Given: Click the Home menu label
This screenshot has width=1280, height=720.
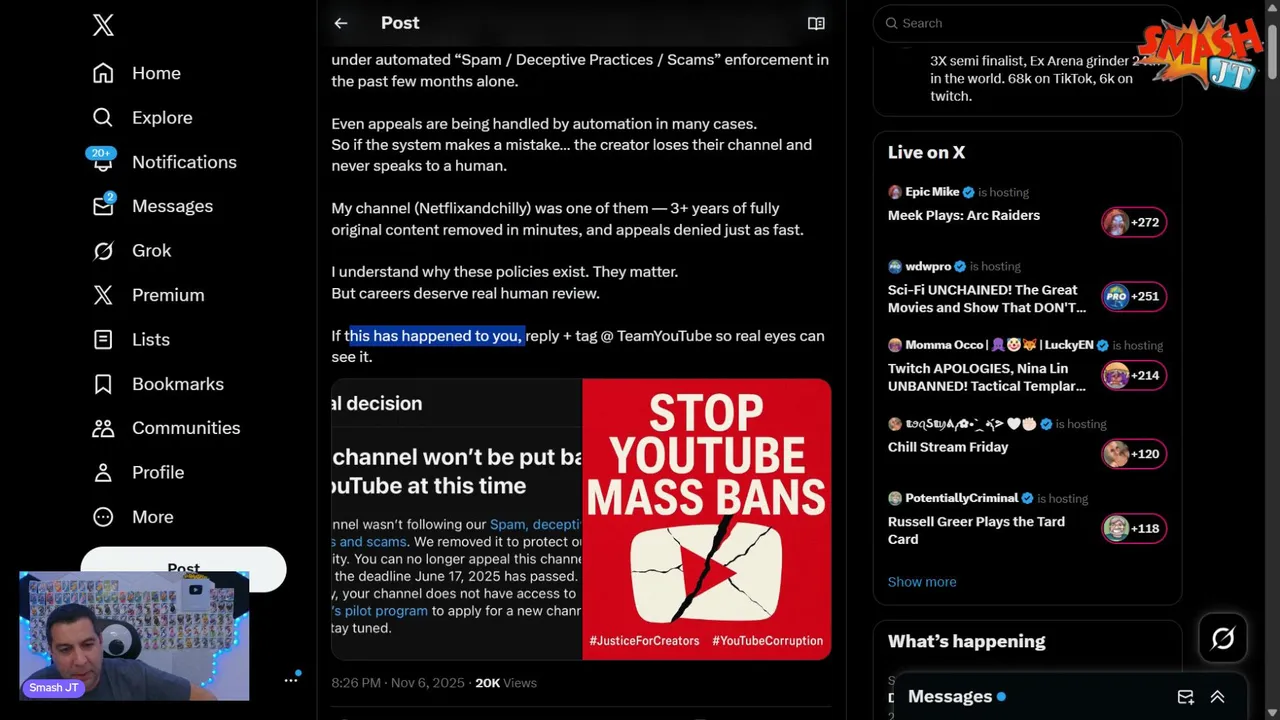Looking at the screenshot, I should point(156,73).
